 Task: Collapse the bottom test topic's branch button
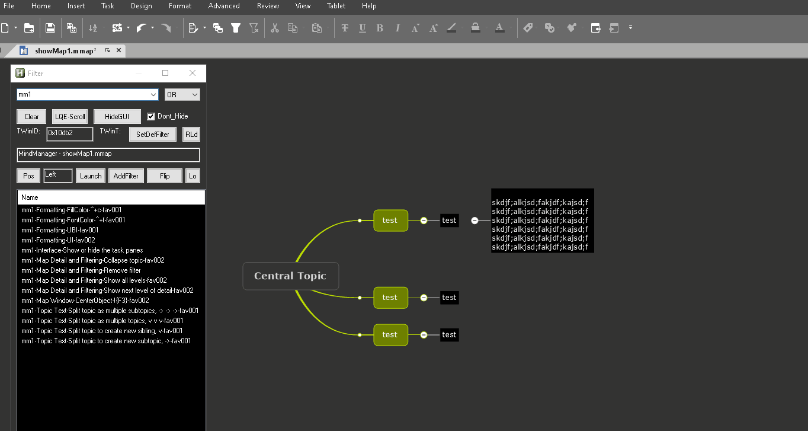424,335
